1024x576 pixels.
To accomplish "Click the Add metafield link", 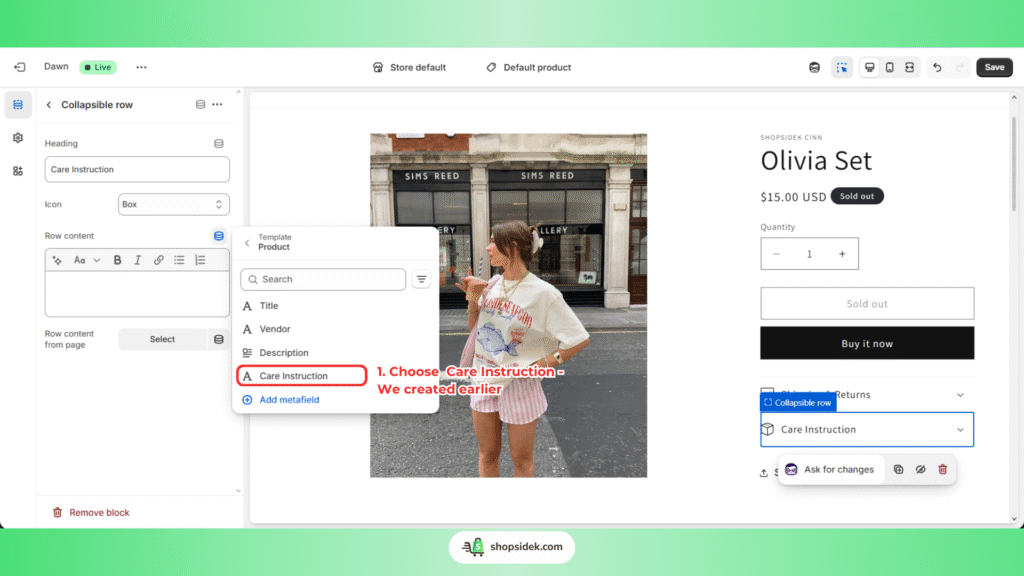I will tap(289, 400).
